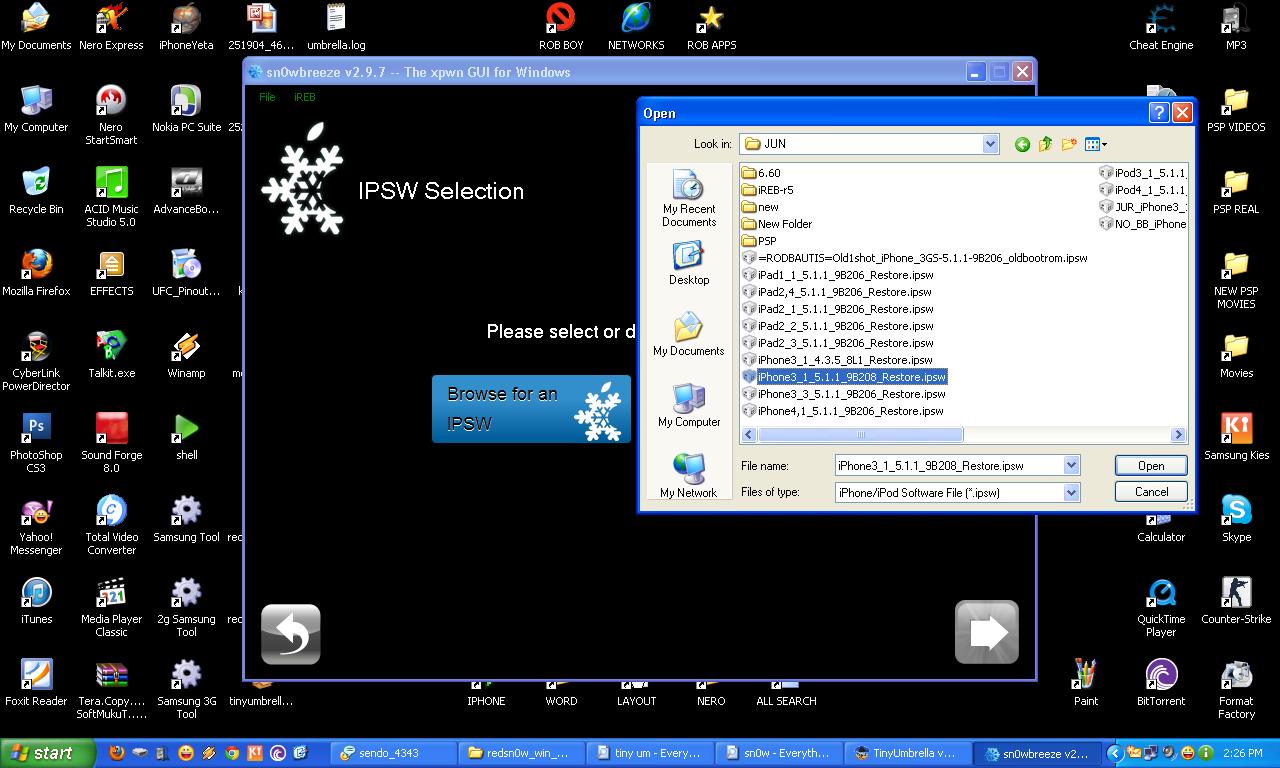
Task: Click the file list horizontal scrollbar left arrow
Action: tap(749, 435)
